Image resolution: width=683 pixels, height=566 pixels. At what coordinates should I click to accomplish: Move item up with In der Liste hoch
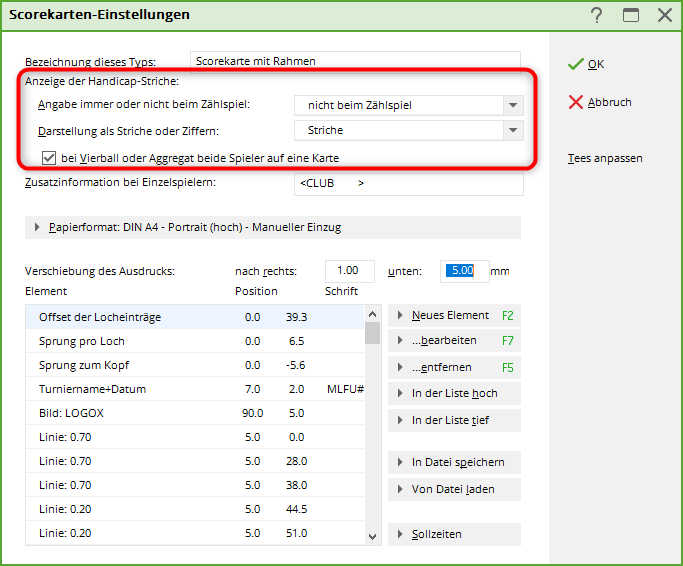[454, 394]
